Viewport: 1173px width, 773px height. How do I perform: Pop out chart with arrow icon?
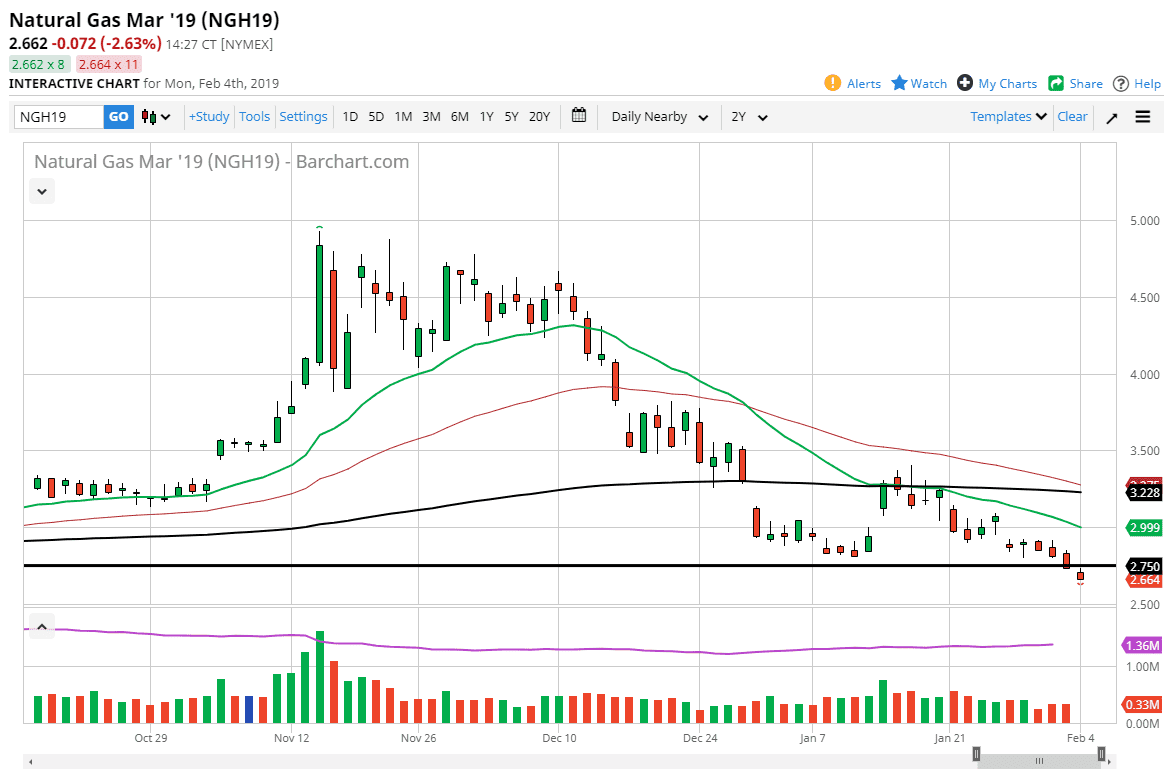1111,117
